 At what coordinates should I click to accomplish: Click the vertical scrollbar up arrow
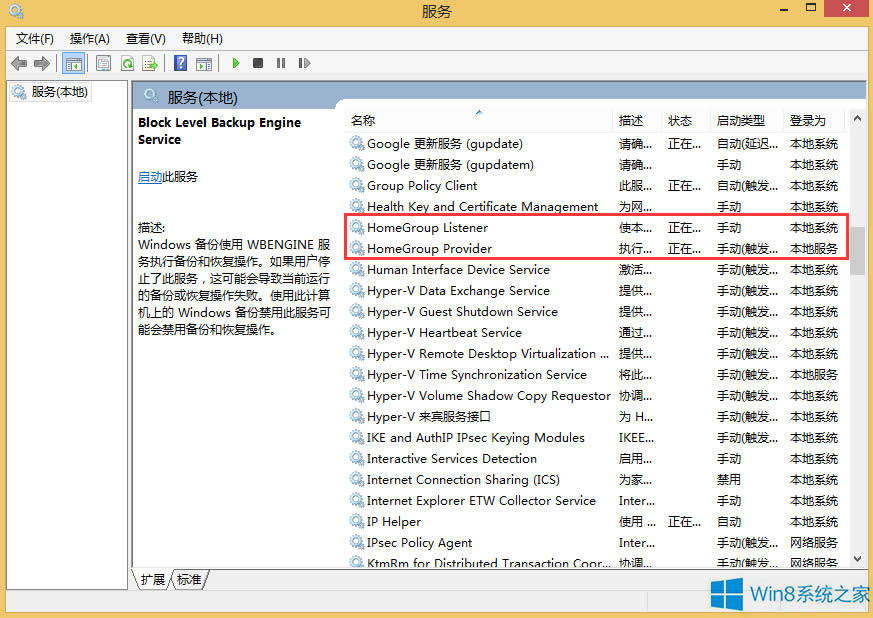pyautogui.click(x=857, y=117)
